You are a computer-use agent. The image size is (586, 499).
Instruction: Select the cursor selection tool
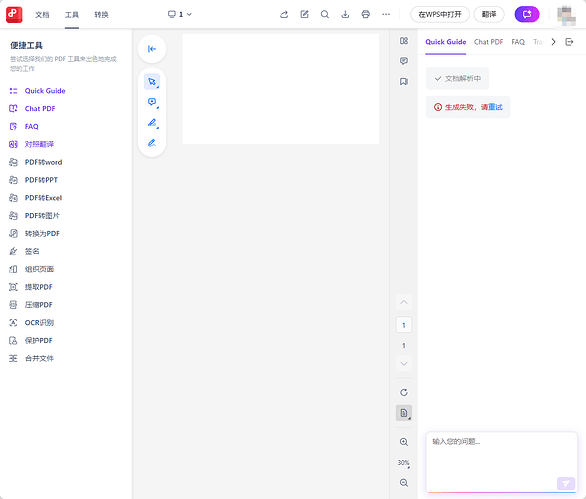pos(152,81)
